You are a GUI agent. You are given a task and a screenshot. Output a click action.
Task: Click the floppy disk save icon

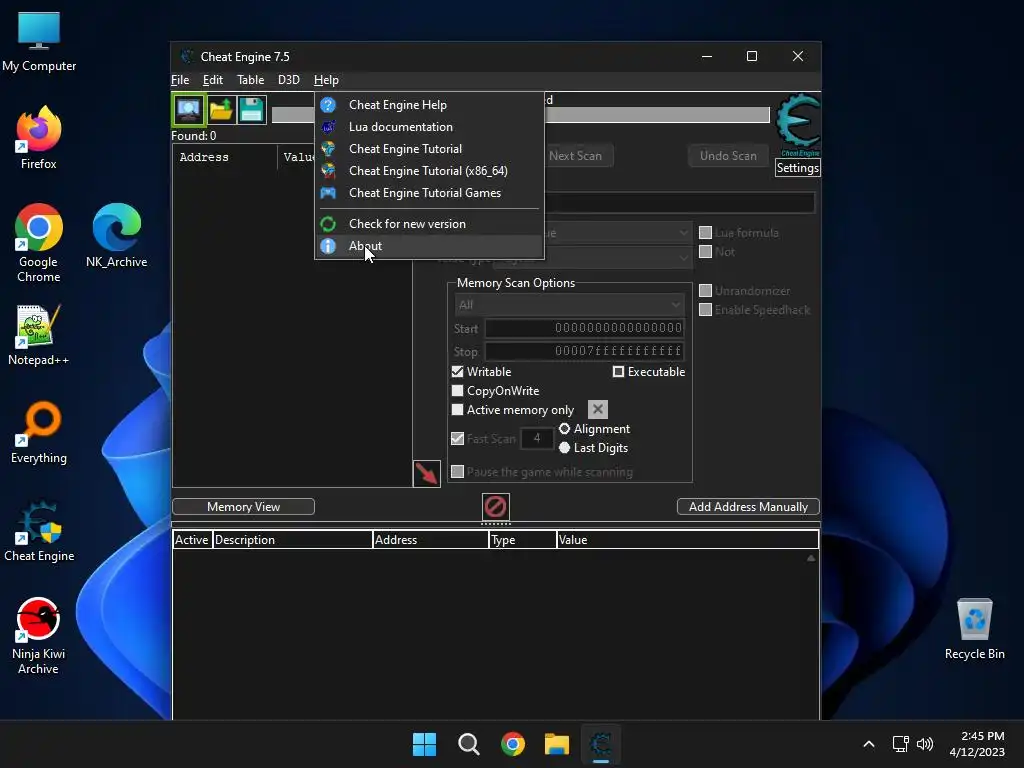point(251,110)
